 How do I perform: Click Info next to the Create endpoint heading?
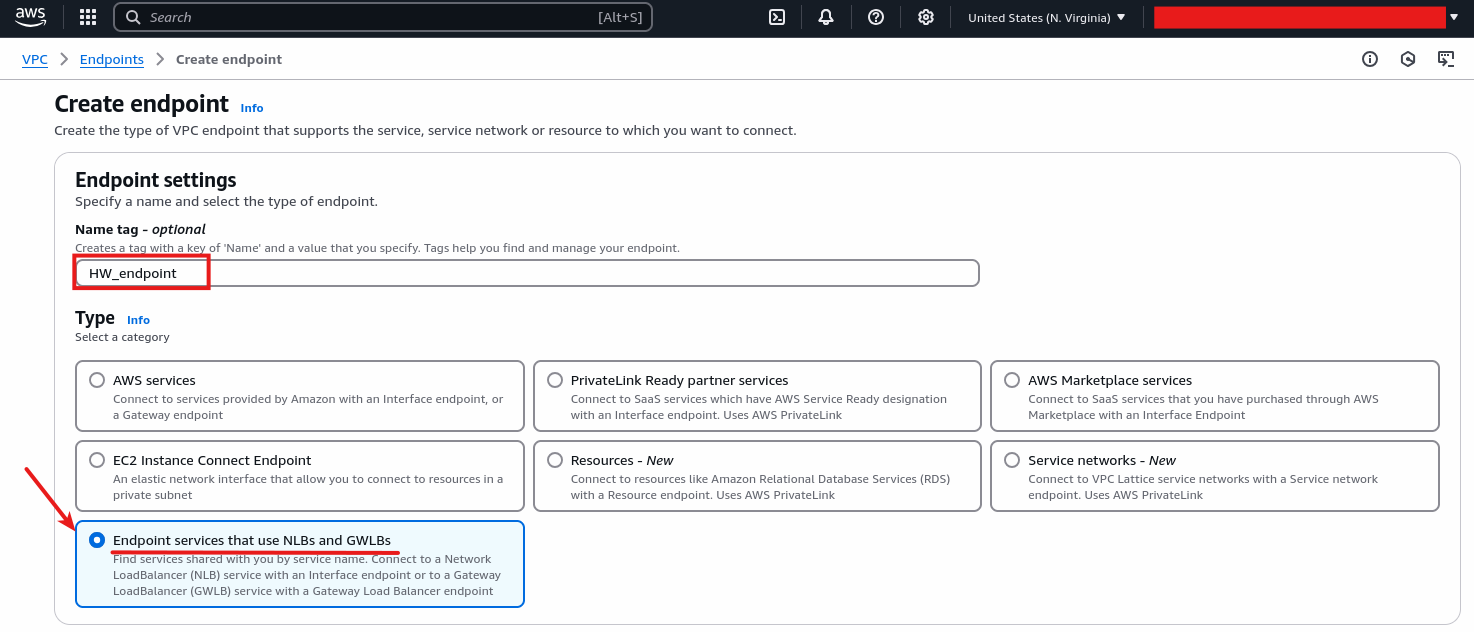pos(251,107)
